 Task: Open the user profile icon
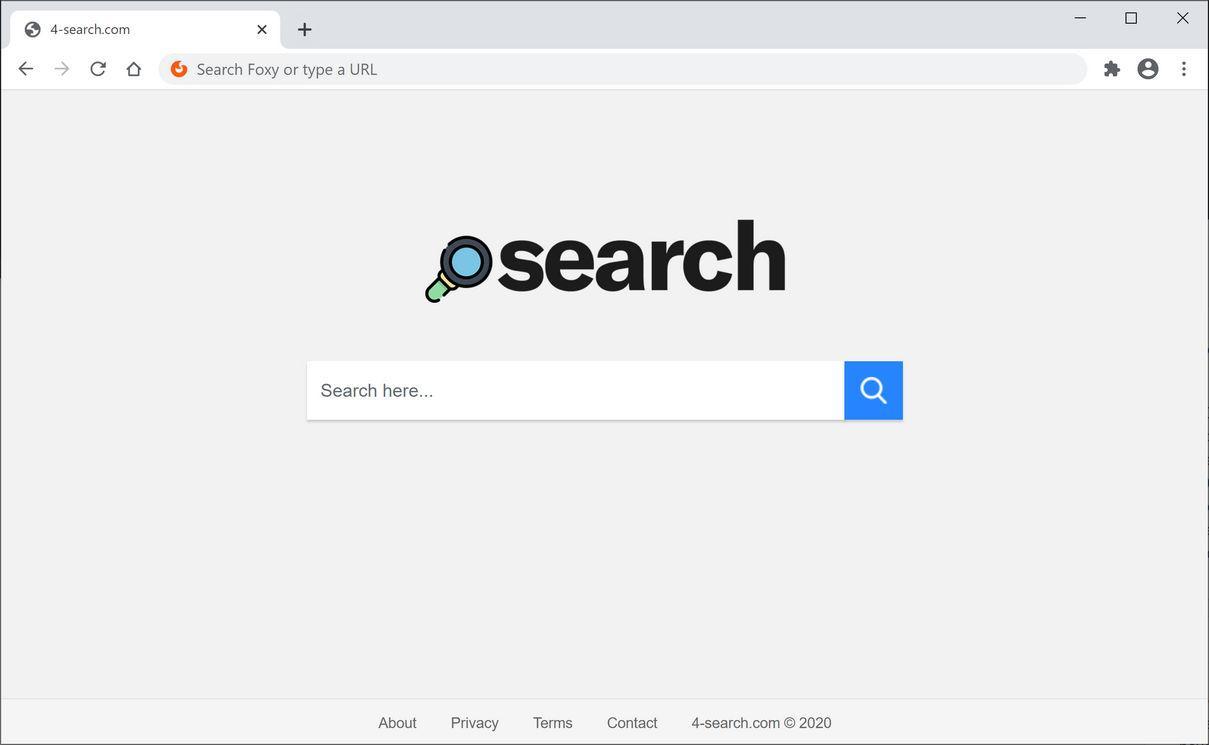pyautogui.click(x=1148, y=69)
